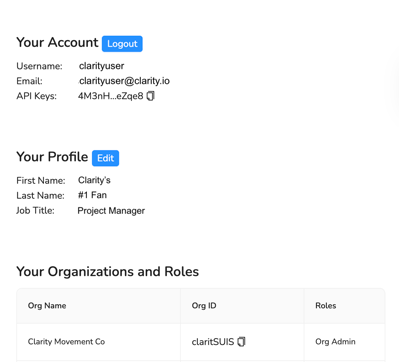
Task: Select the first name value Clarity's
Action: [94, 180]
